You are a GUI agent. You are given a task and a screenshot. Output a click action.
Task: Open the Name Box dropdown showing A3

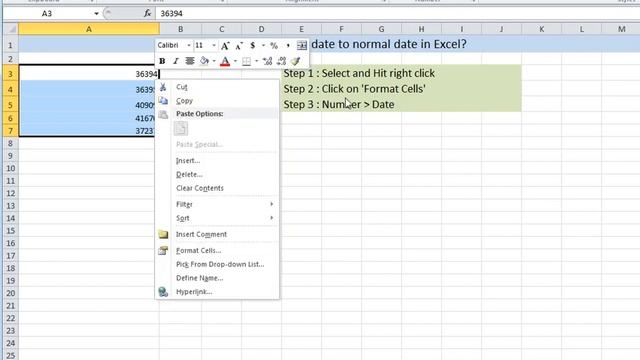coord(96,13)
